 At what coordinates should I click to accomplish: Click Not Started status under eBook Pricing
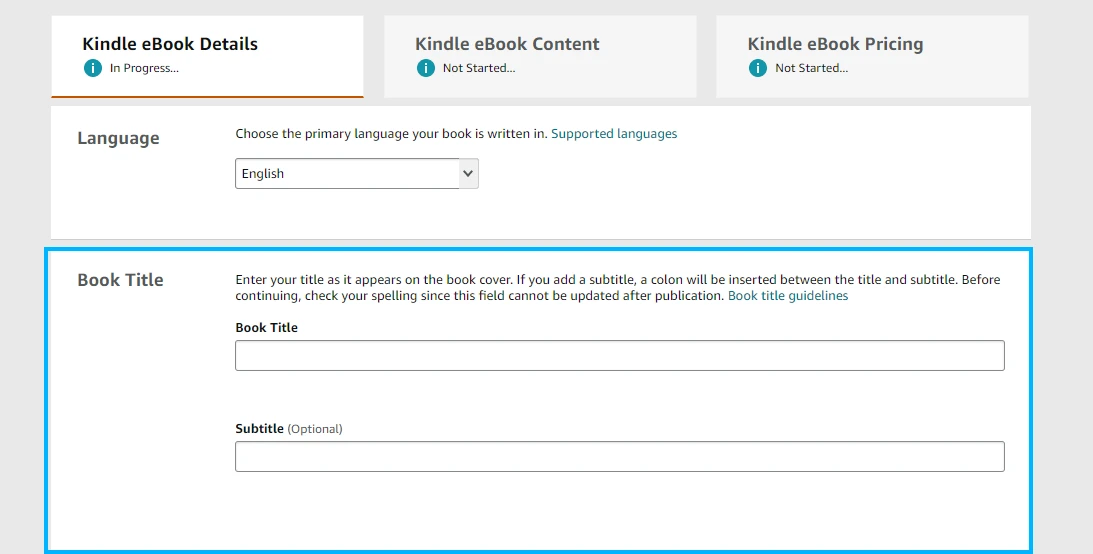click(811, 68)
